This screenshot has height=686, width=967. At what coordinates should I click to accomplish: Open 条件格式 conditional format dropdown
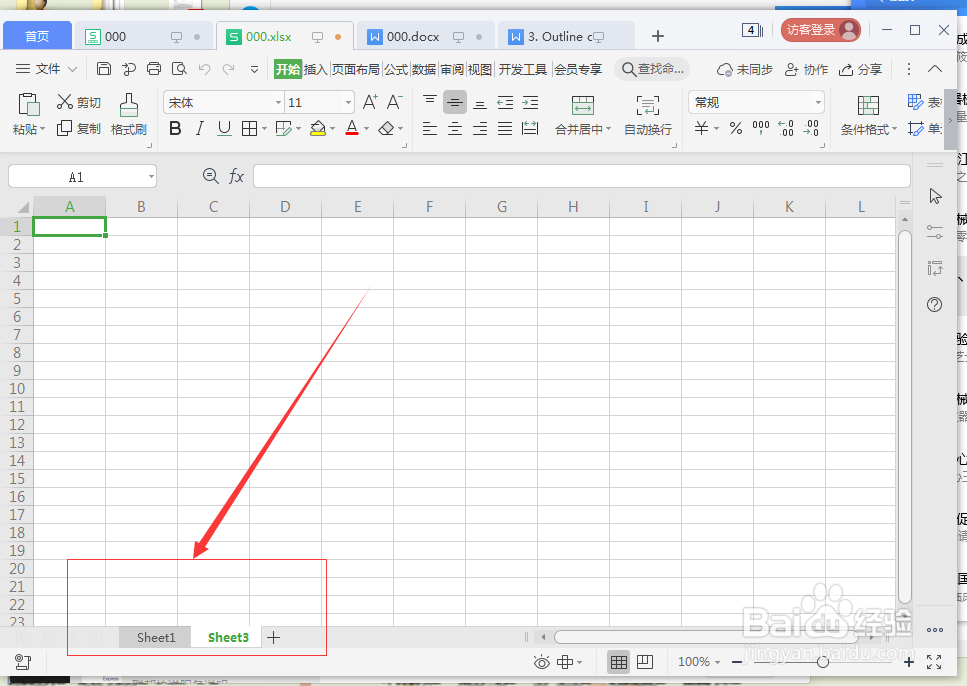894,130
